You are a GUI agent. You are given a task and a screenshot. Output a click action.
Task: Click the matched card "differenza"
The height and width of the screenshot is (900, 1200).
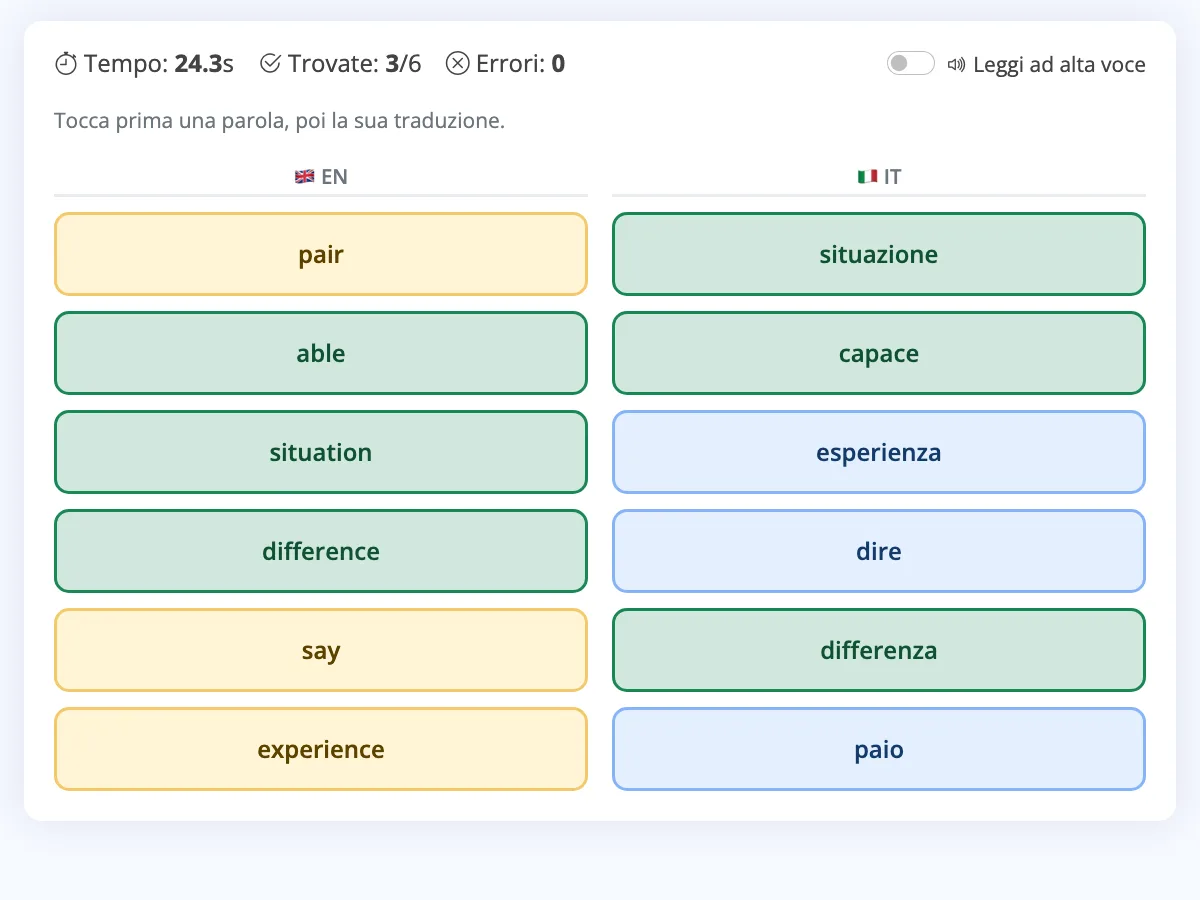tap(879, 650)
